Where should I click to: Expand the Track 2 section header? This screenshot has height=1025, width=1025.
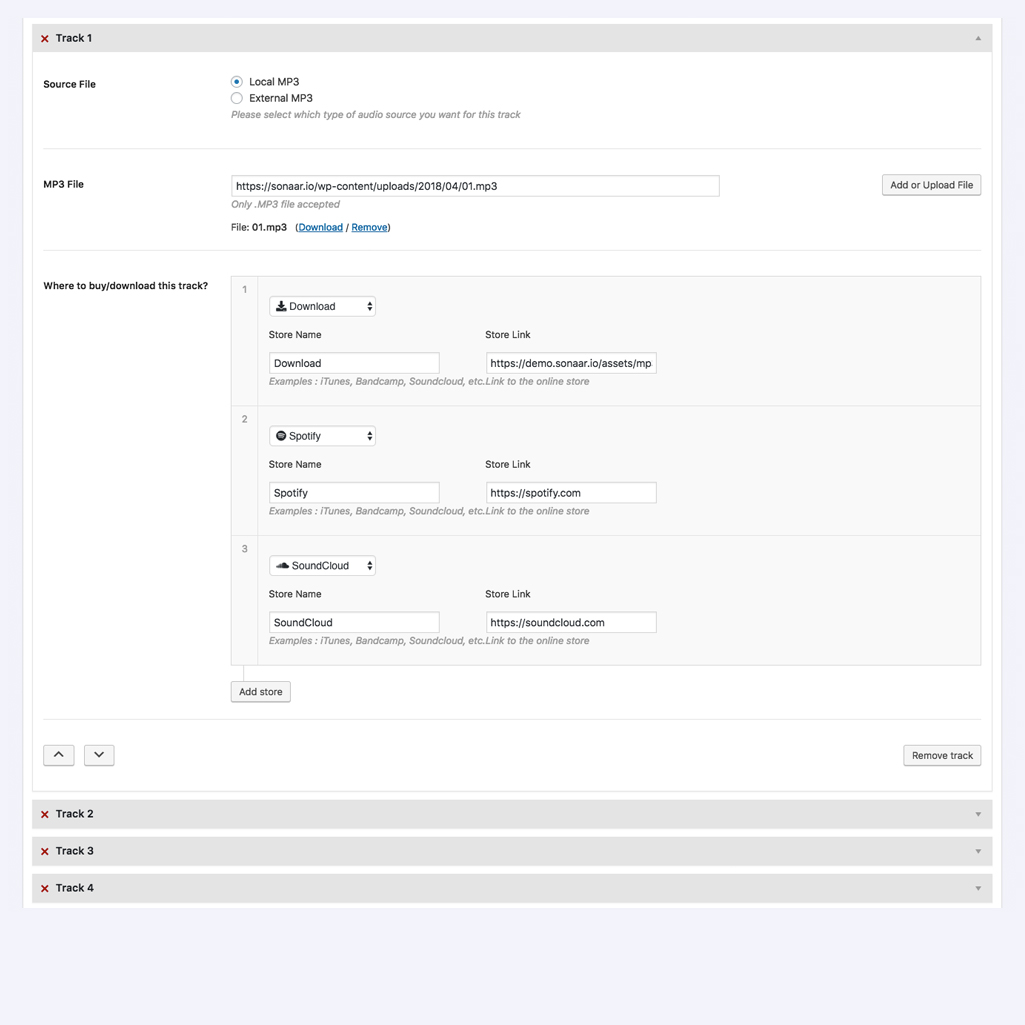click(x=977, y=814)
